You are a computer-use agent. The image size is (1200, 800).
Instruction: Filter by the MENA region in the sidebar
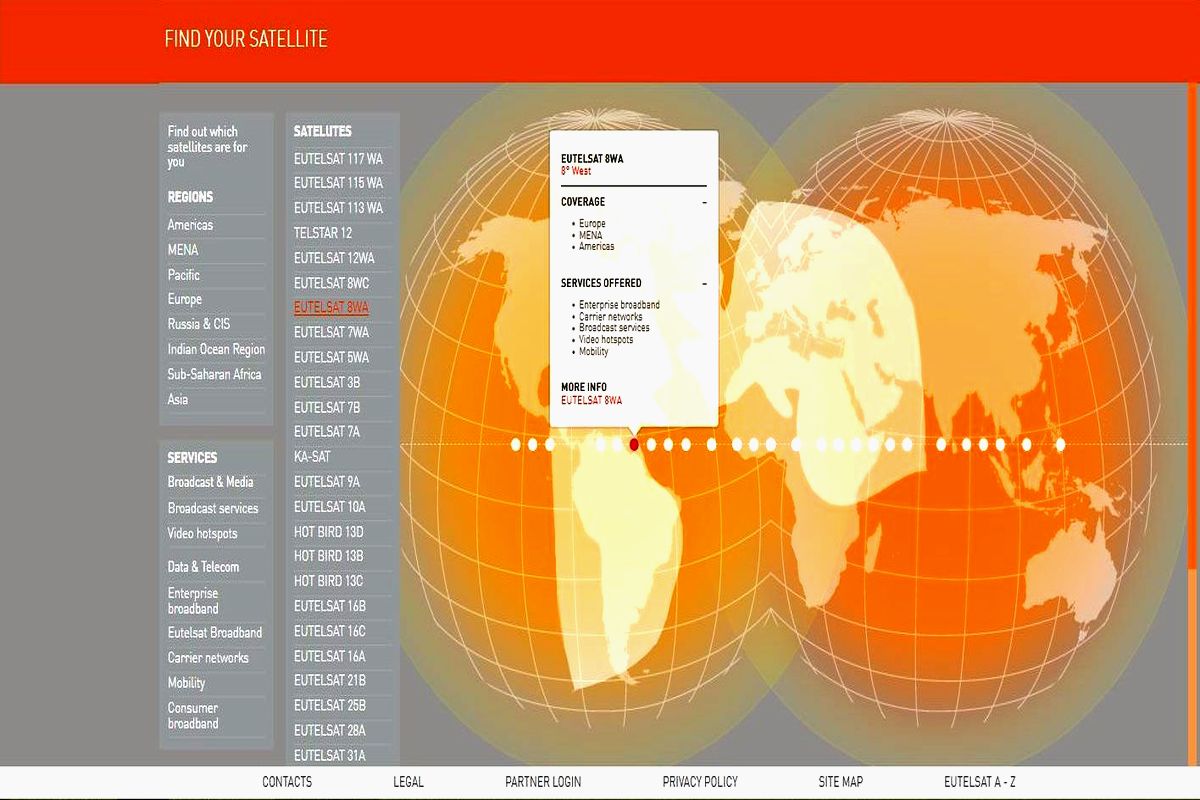point(183,250)
